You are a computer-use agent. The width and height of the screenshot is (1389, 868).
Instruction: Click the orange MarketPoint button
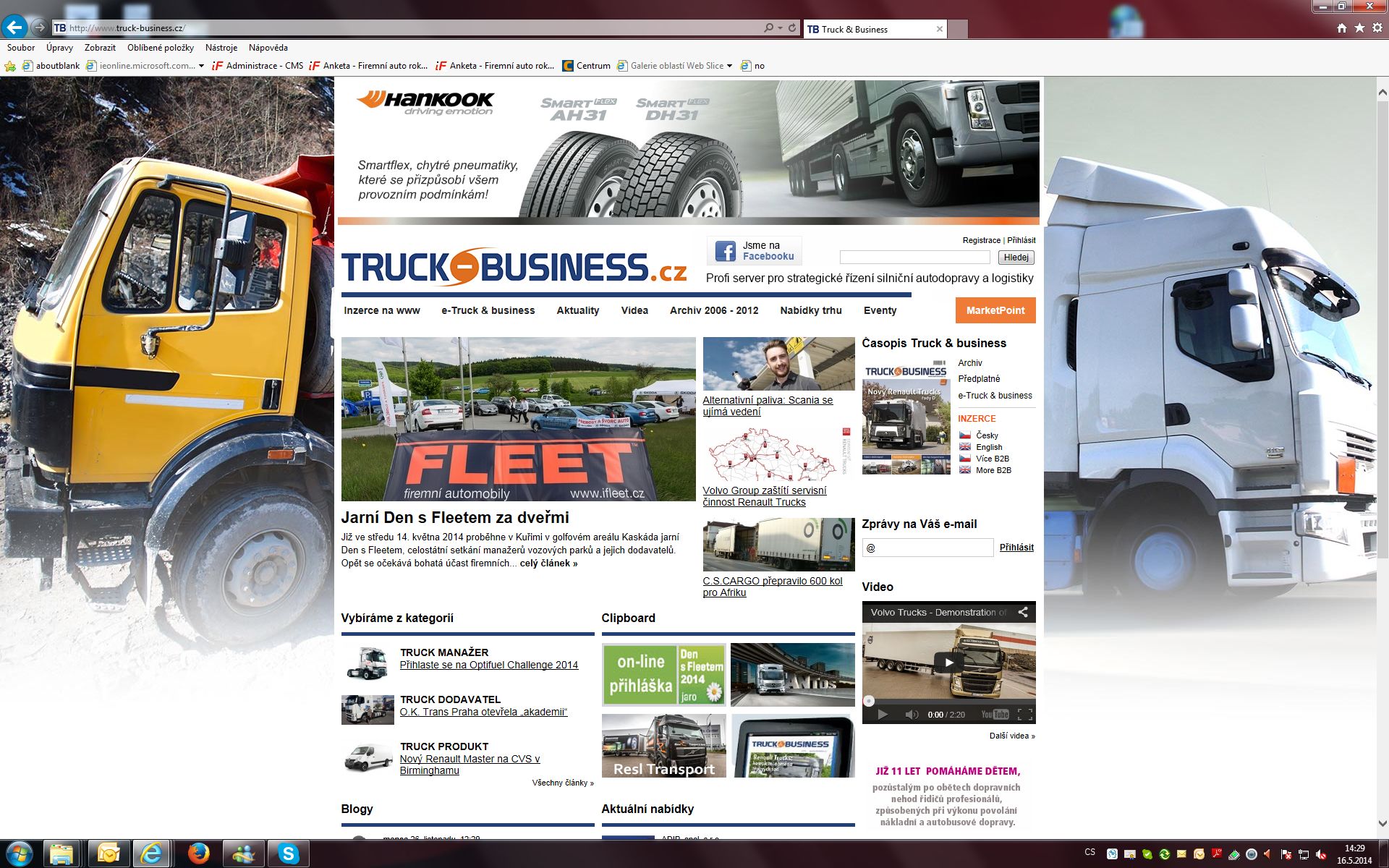pos(995,310)
